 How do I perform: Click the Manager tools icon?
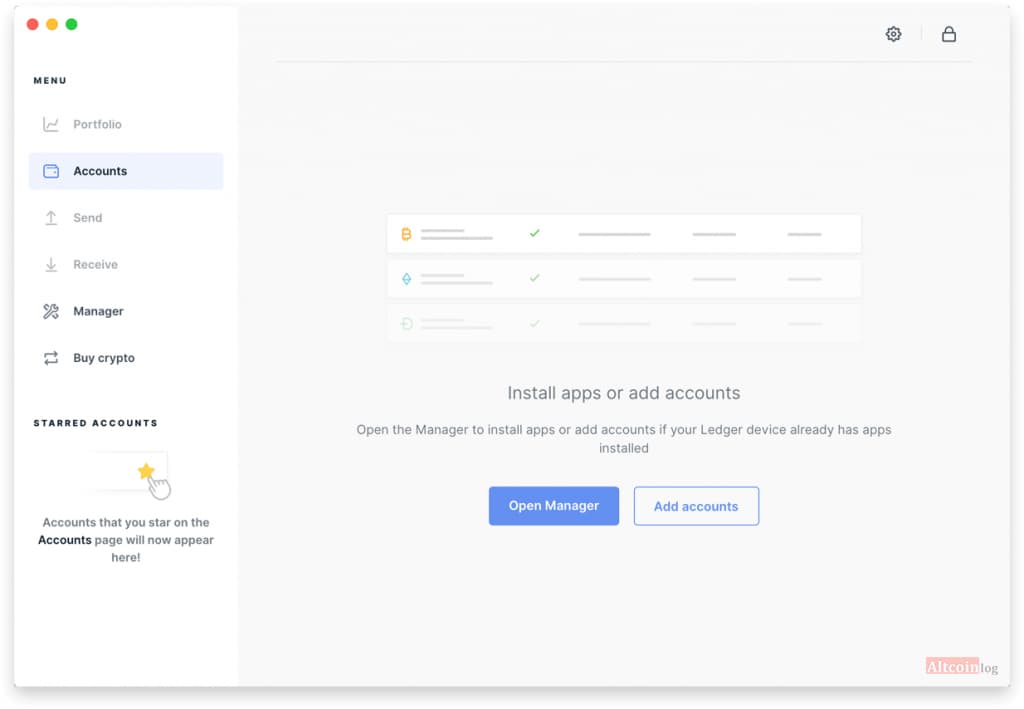coord(51,311)
